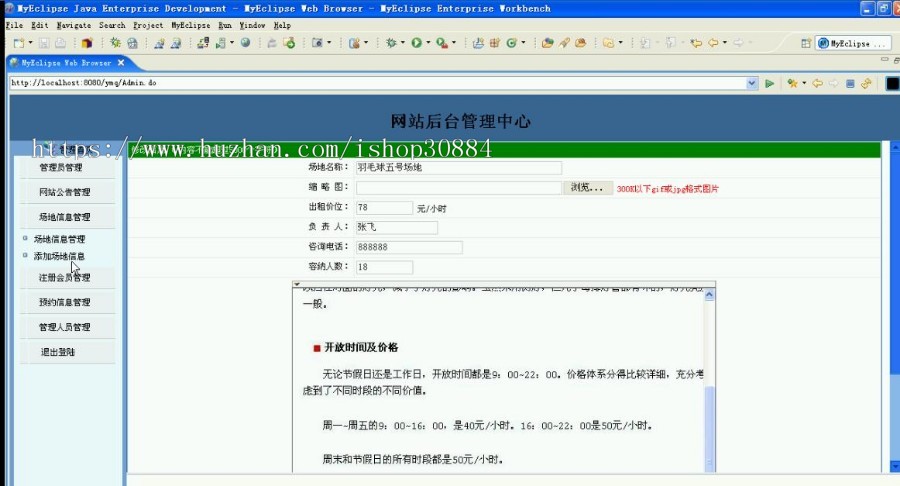
Task: Open the favorites star dropdown arrow
Action: tap(804, 84)
